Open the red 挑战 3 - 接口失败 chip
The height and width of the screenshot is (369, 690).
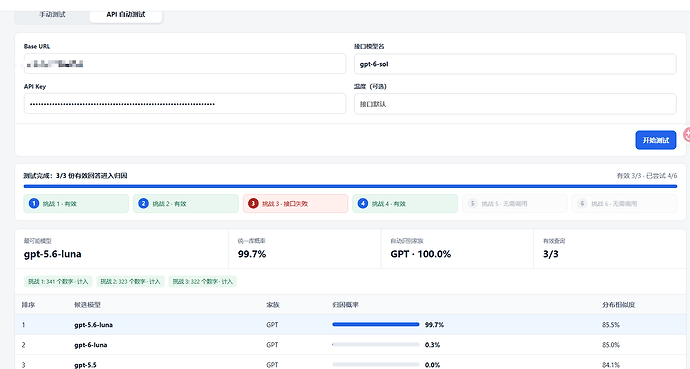(295, 204)
